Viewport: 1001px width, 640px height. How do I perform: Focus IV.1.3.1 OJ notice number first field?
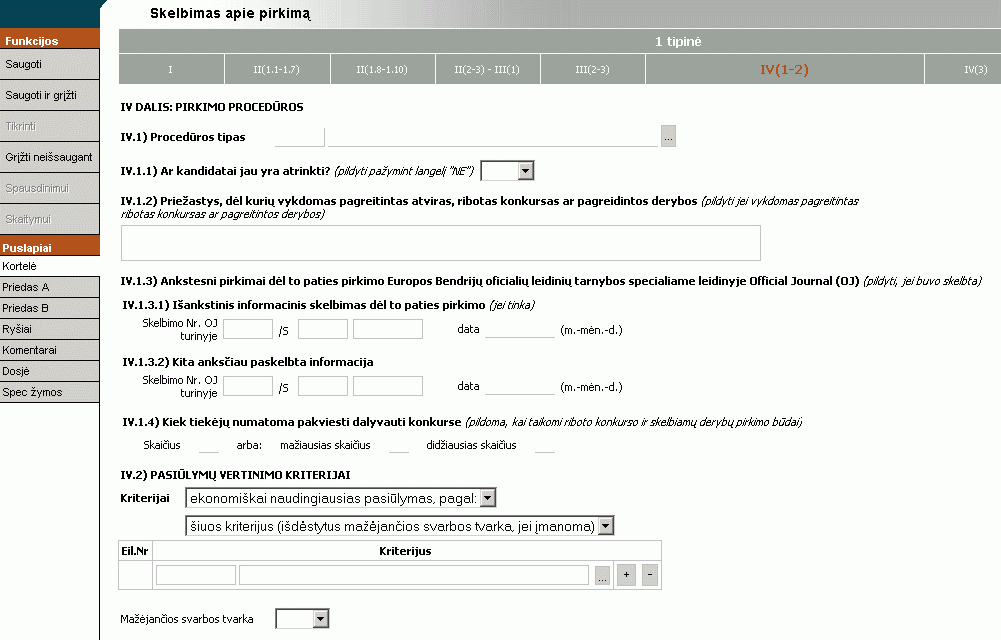tap(248, 329)
